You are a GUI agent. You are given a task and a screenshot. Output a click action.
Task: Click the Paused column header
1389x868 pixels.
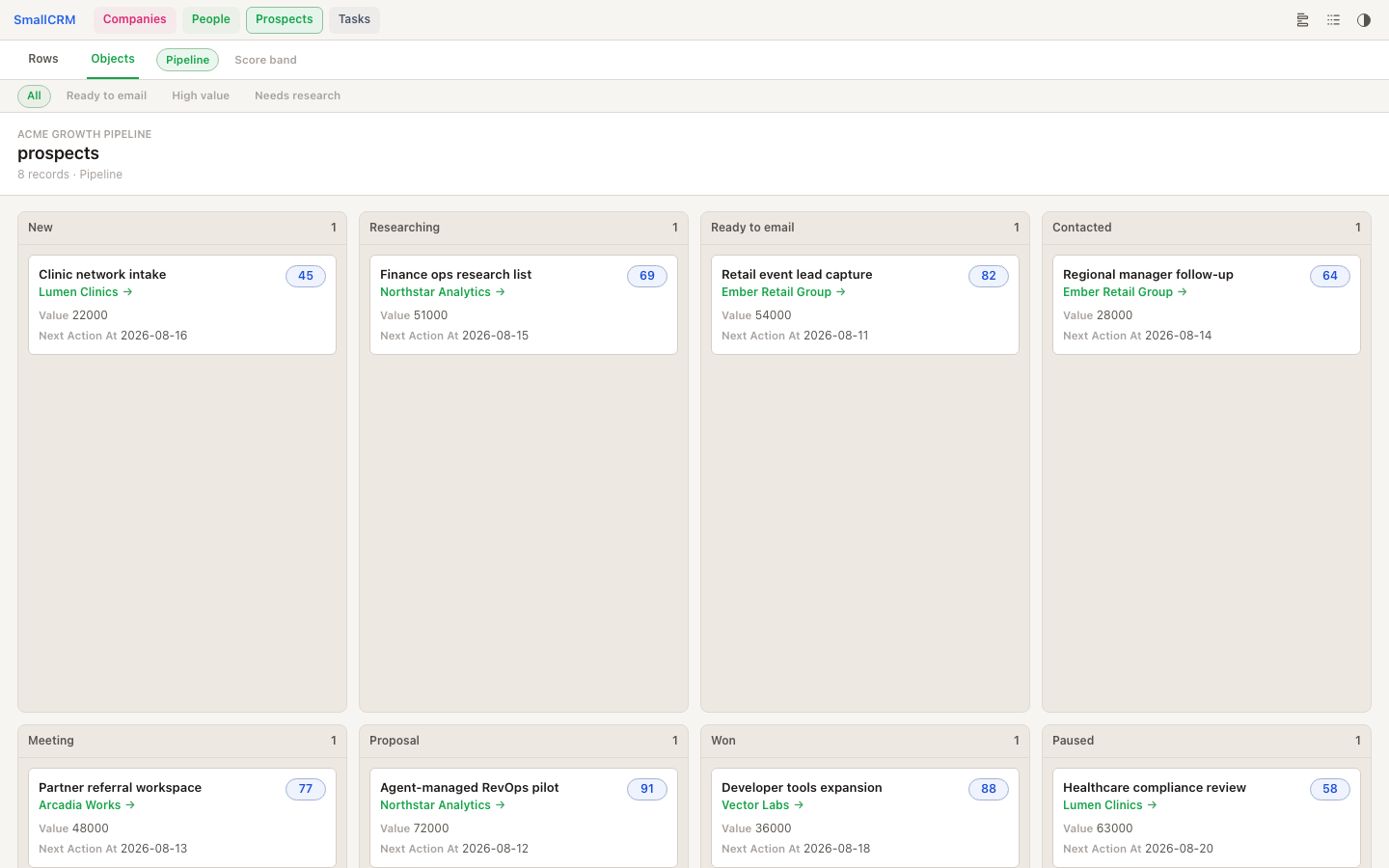(1207, 741)
